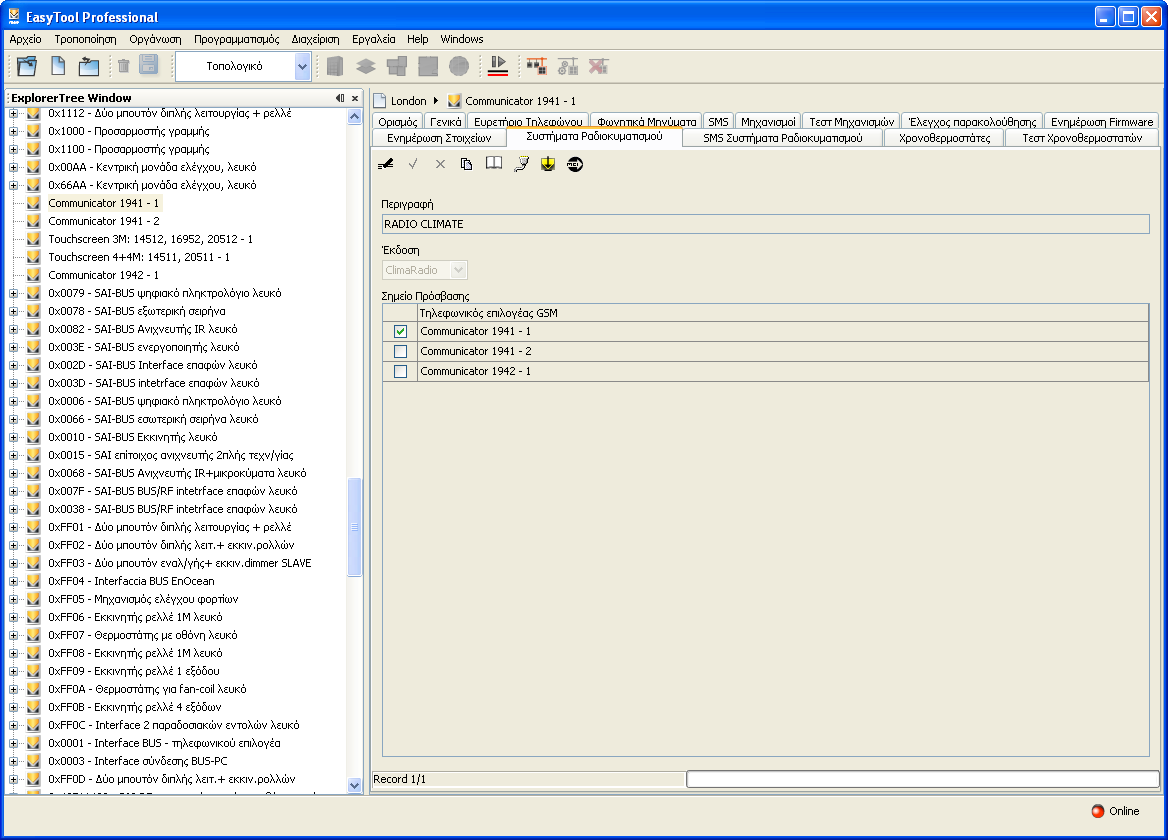Image resolution: width=1168 pixels, height=840 pixels.
Task: Click the network devices tree icon
Action: coord(536,66)
